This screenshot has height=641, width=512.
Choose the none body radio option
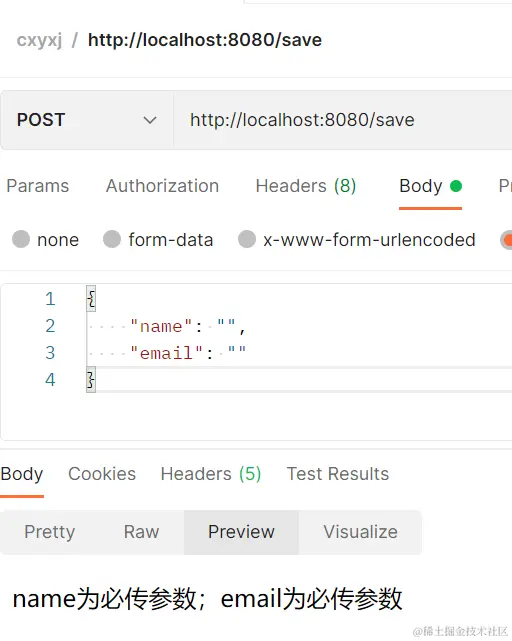[x=21, y=239]
